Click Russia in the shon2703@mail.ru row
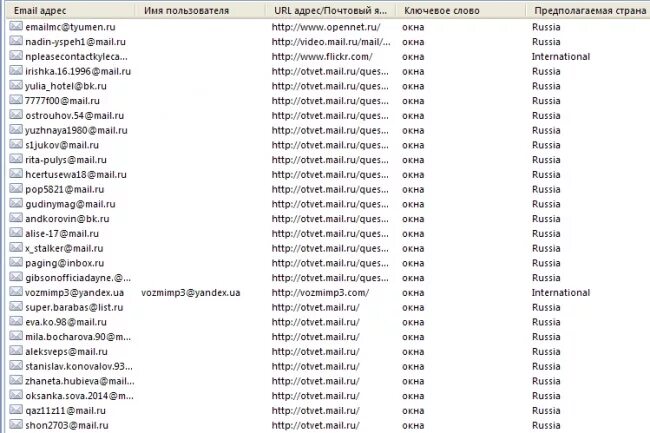This screenshot has width=650, height=433. [546, 426]
